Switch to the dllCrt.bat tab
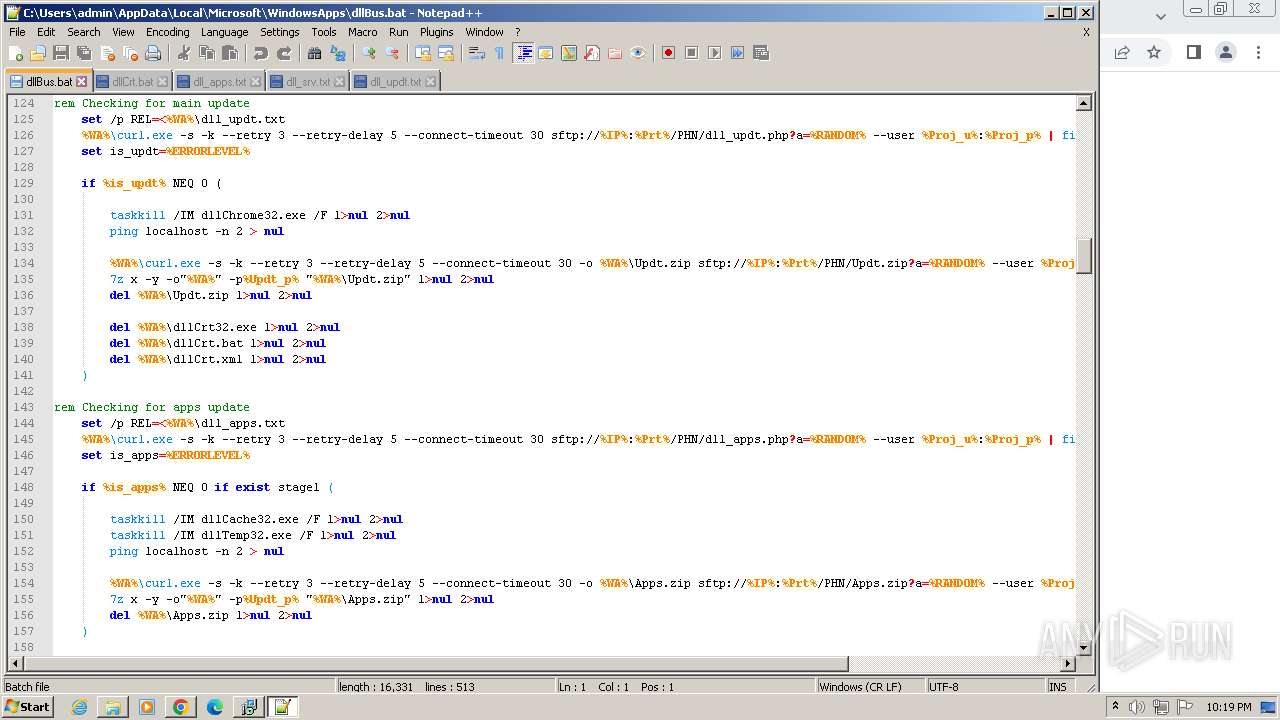This screenshot has width=1280, height=720. 132,82
